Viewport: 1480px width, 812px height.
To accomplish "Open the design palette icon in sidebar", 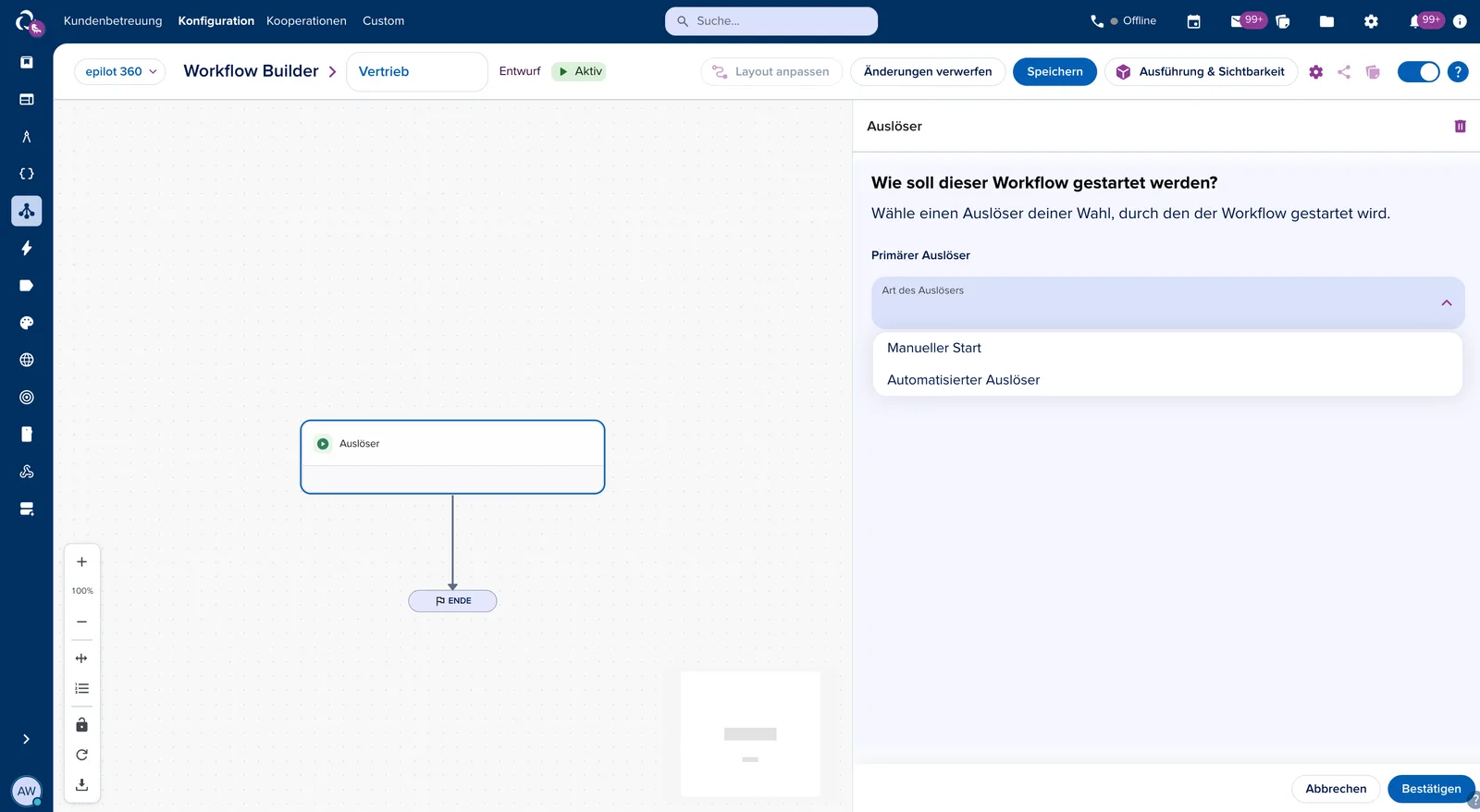I will (x=27, y=323).
